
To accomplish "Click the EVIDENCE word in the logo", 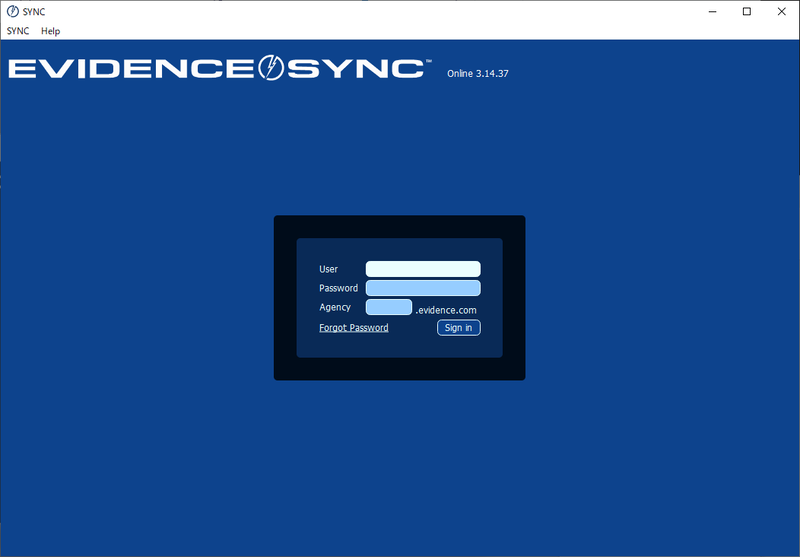I will (x=132, y=68).
